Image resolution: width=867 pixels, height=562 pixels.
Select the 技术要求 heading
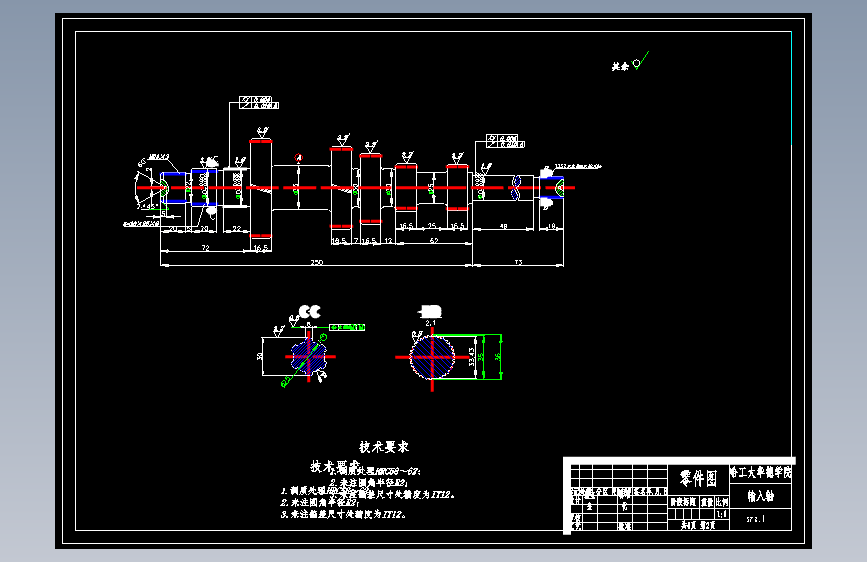click(x=384, y=446)
